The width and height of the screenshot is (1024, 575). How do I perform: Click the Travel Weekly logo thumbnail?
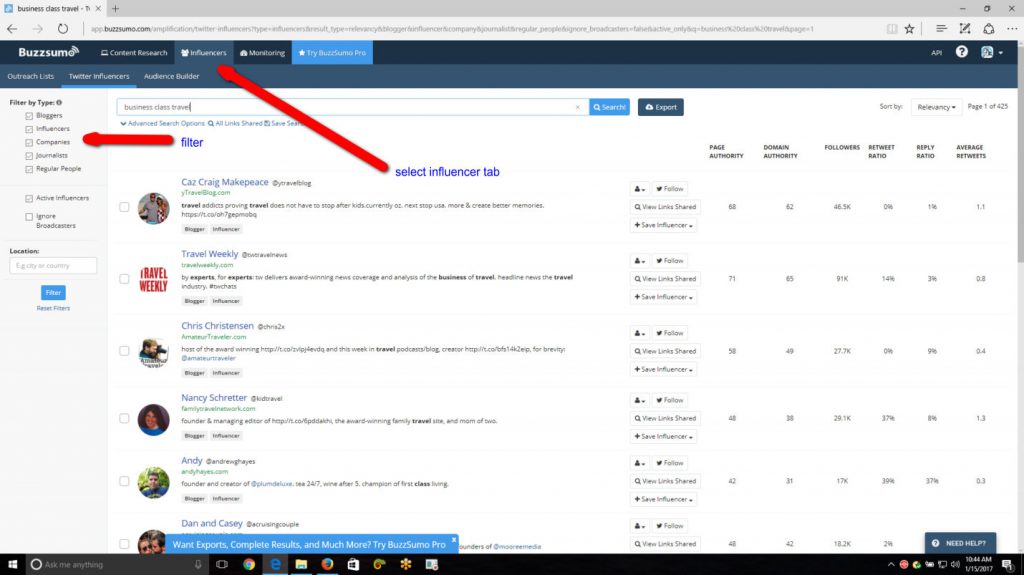click(153, 279)
